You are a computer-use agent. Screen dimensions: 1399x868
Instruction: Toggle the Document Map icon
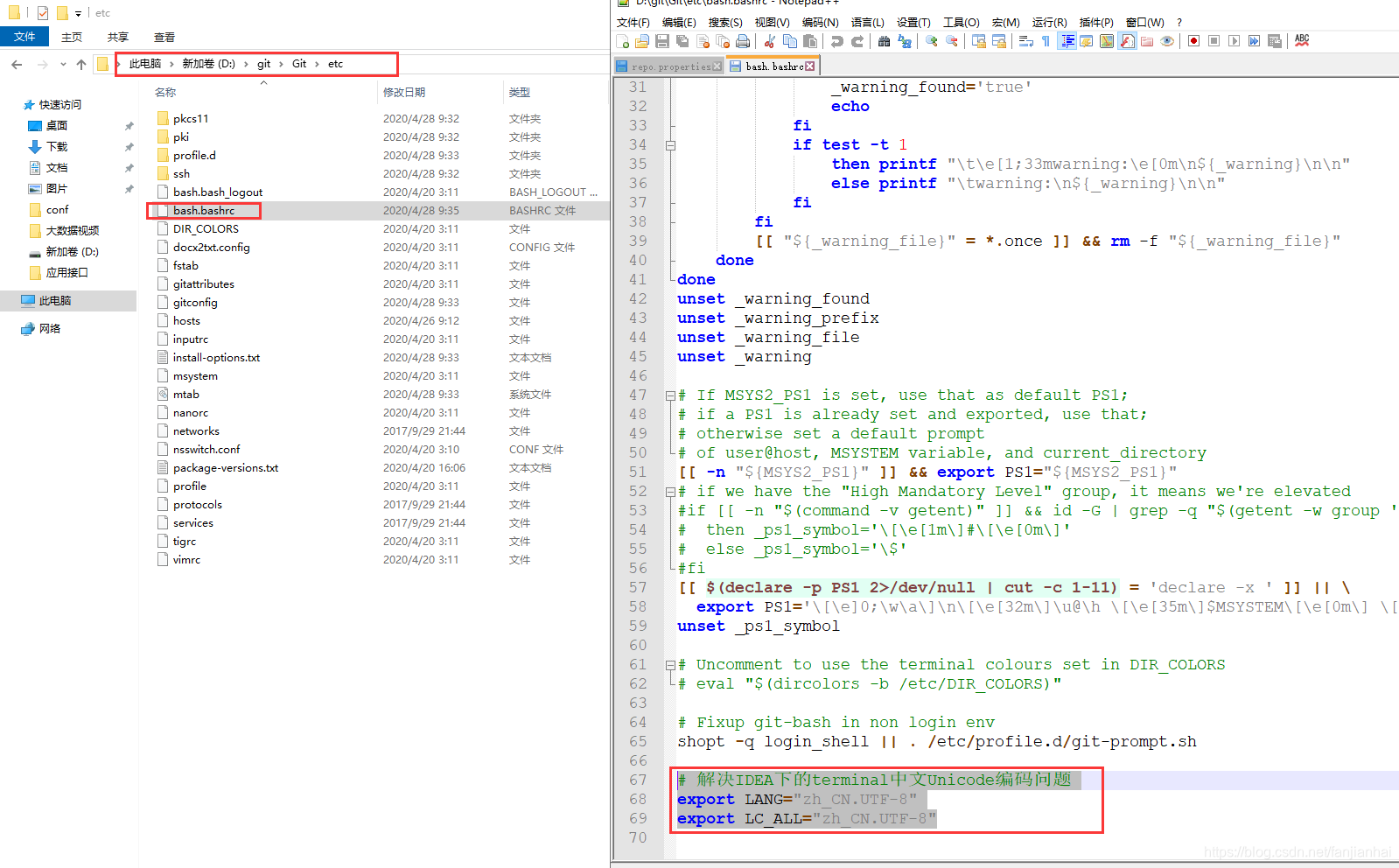(x=1107, y=41)
